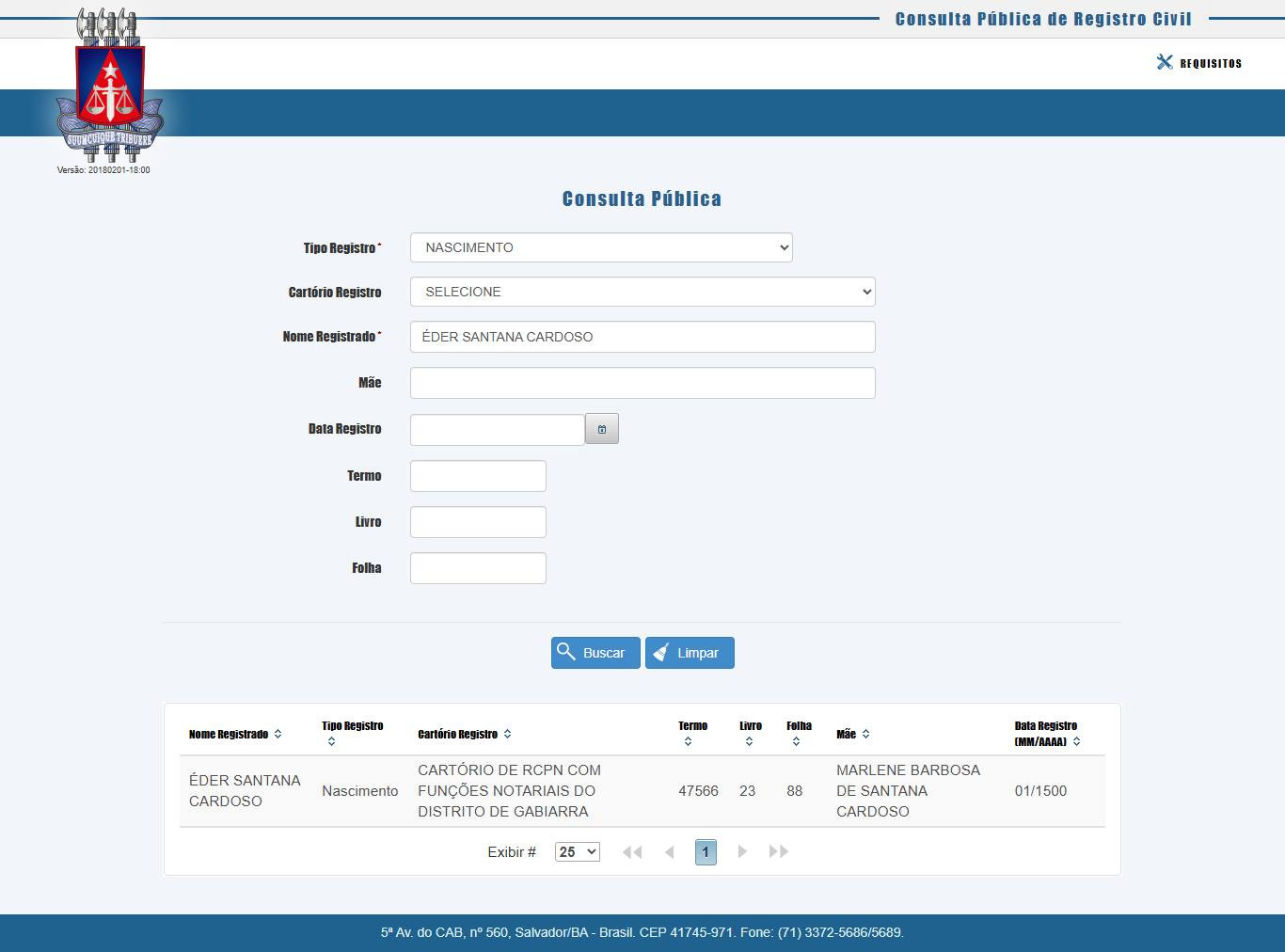This screenshot has height=952, width=1285.
Task: Open the calendar picker for Data Registro
Action: 602,429
